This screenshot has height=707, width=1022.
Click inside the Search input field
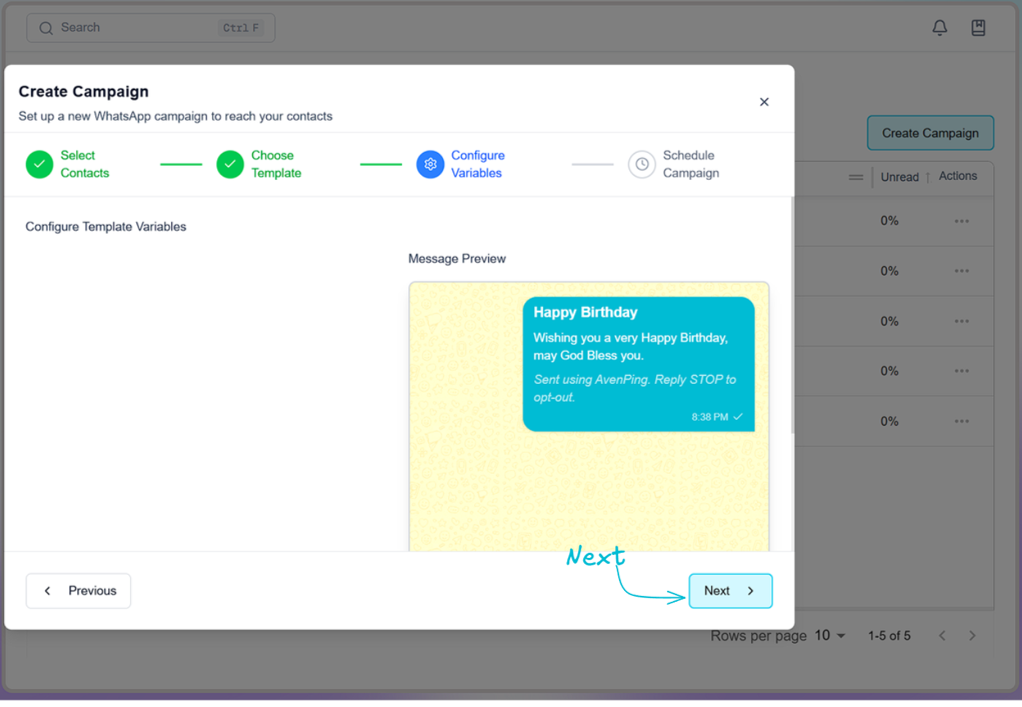130,27
